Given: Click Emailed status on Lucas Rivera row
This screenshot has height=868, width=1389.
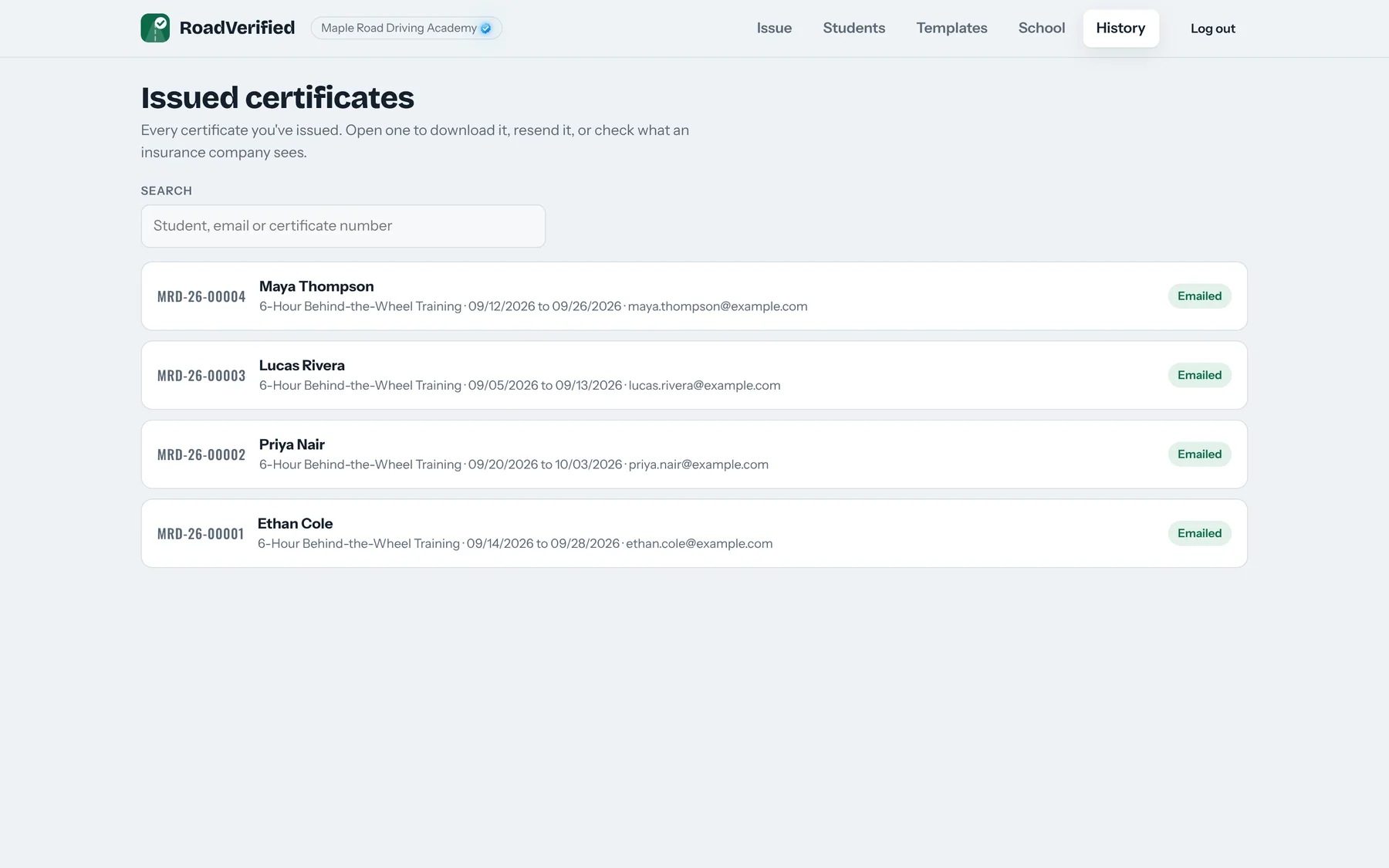Looking at the screenshot, I should [x=1199, y=375].
